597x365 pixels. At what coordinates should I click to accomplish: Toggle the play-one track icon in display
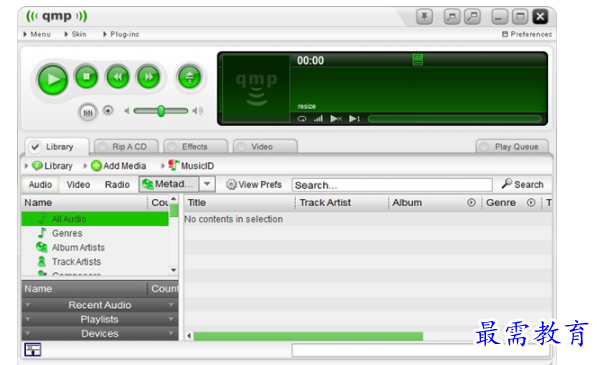(x=354, y=119)
